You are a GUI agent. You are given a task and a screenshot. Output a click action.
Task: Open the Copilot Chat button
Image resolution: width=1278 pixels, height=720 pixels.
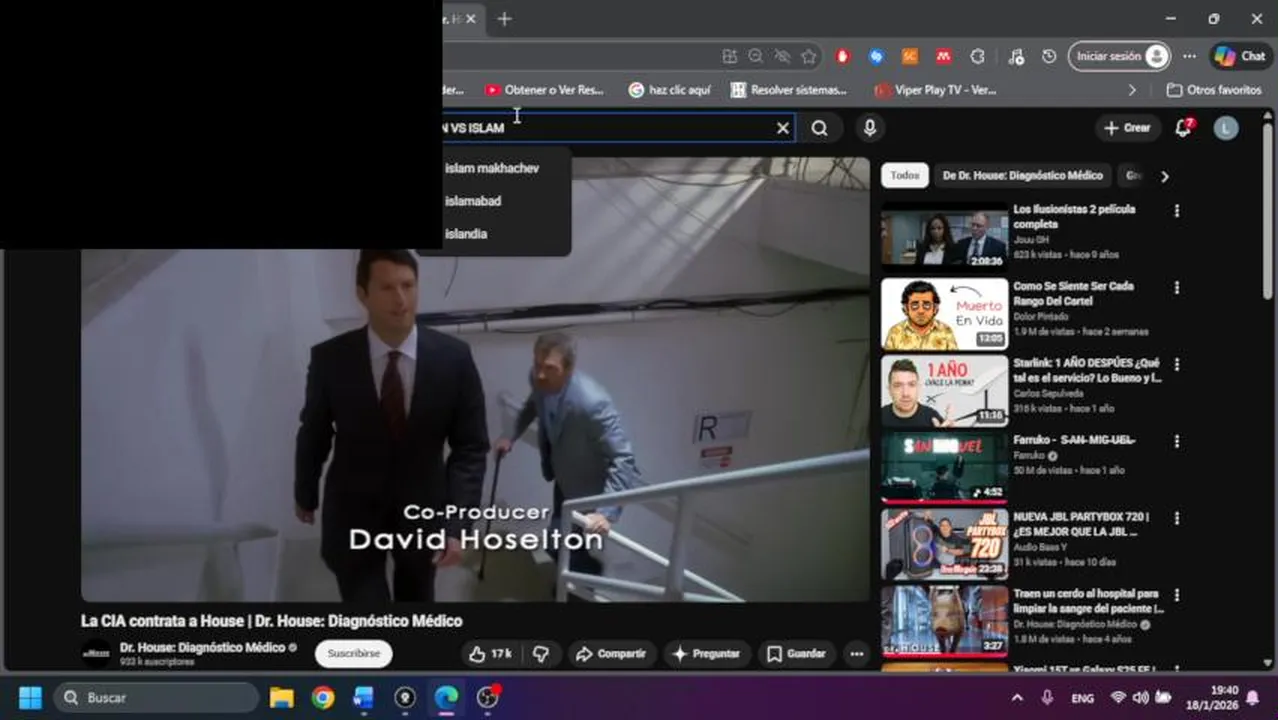tap(1240, 57)
